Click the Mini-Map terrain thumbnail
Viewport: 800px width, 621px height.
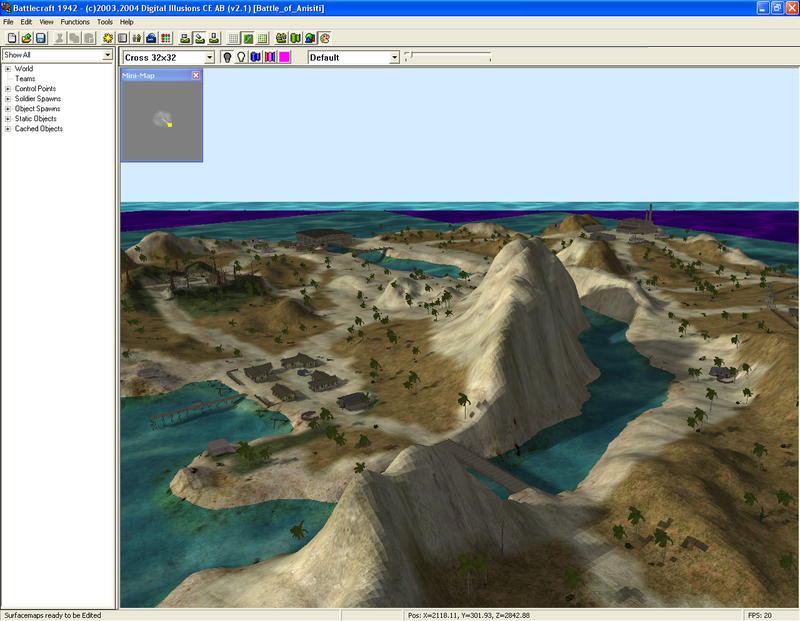(x=162, y=120)
